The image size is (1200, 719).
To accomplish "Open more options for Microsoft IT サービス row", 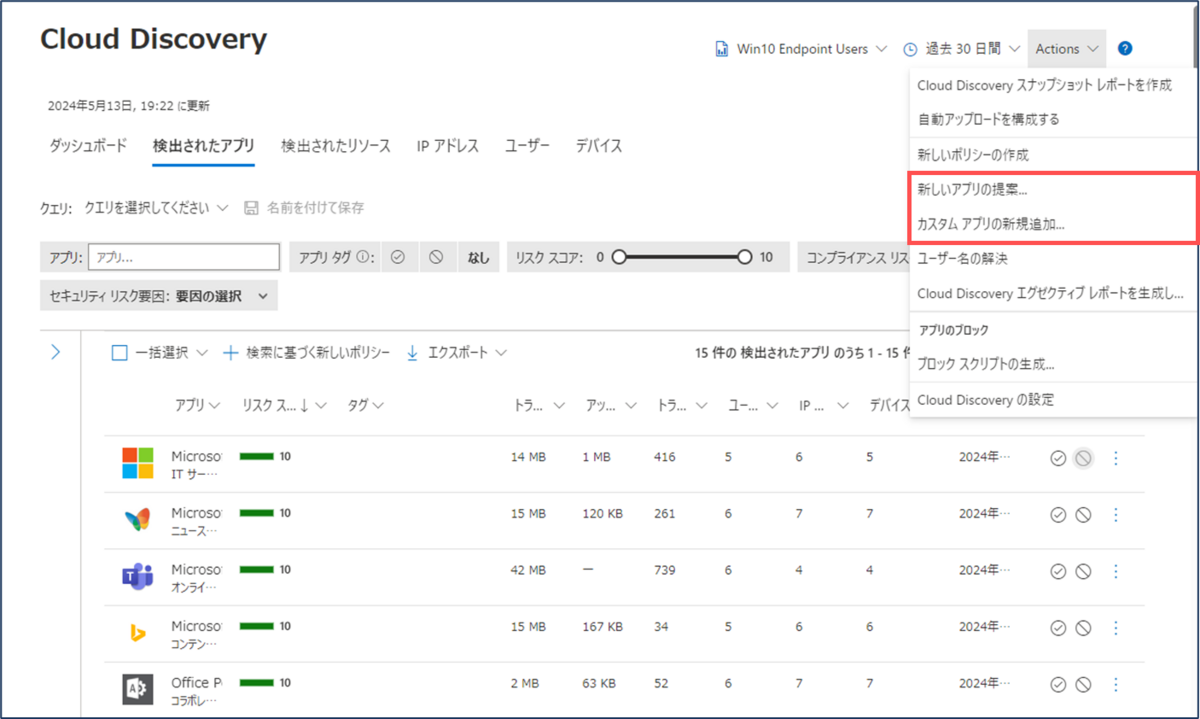I will pyautogui.click(x=1116, y=458).
